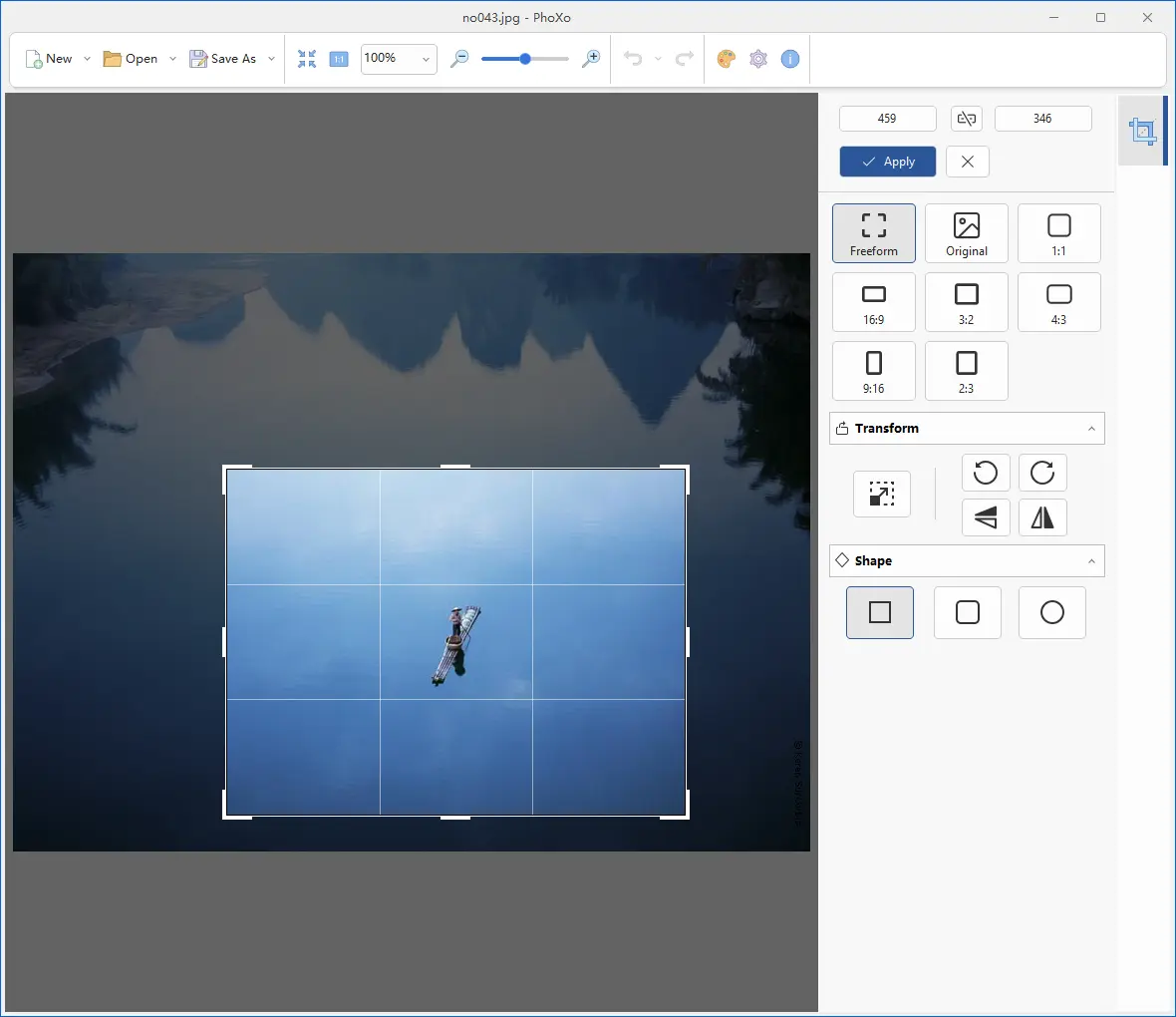Flip the image vertically

click(986, 517)
